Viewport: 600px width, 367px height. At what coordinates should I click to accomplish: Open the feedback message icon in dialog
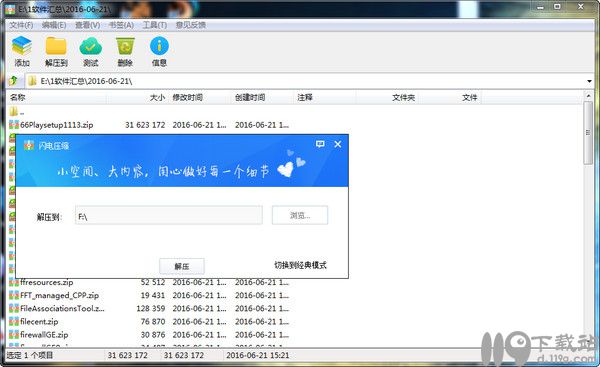(x=320, y=144)
